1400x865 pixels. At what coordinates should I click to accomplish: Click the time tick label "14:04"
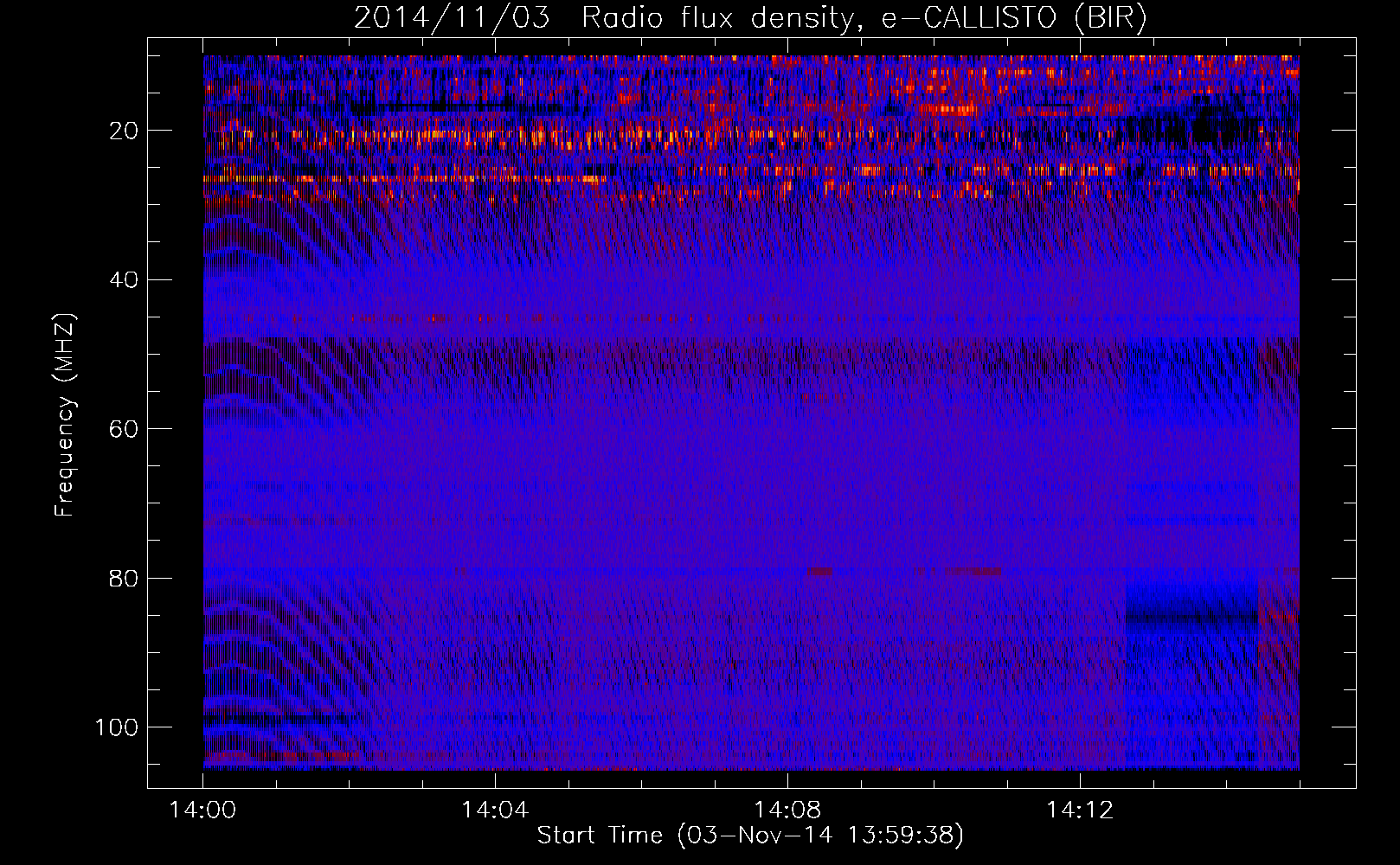[x=495, y=811]
